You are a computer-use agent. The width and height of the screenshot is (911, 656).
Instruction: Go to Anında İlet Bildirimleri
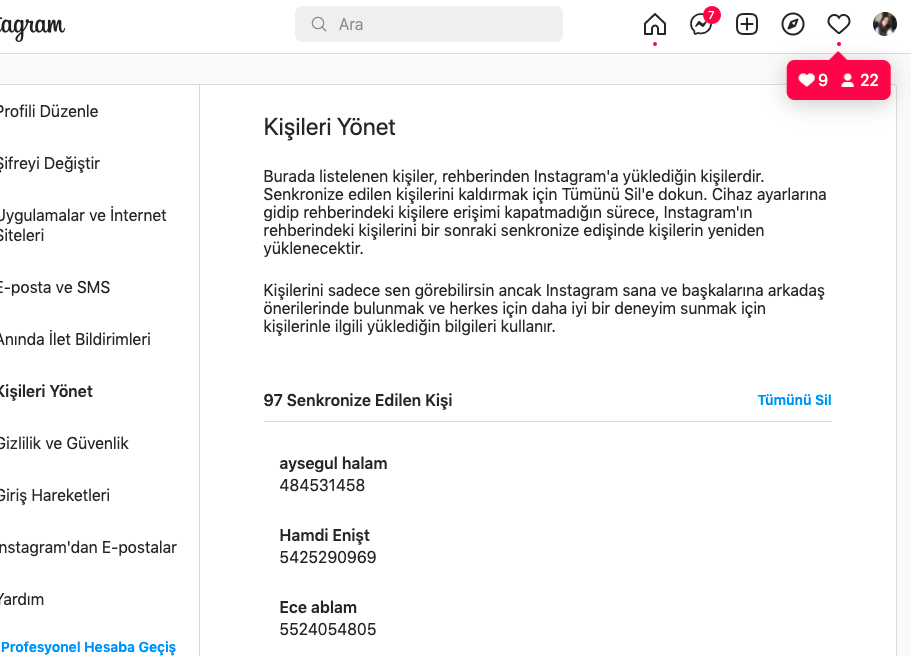click(x=75, y=339)
